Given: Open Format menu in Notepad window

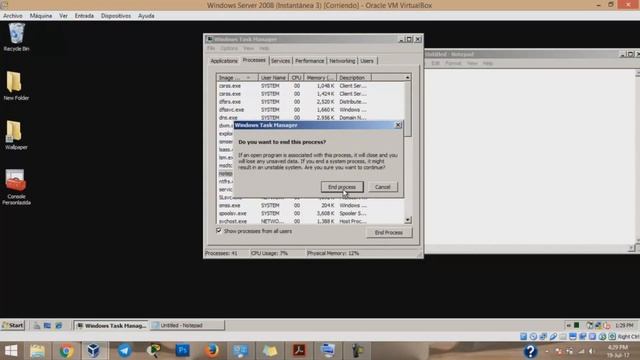Looking at the screenshot, I should 453,63.
